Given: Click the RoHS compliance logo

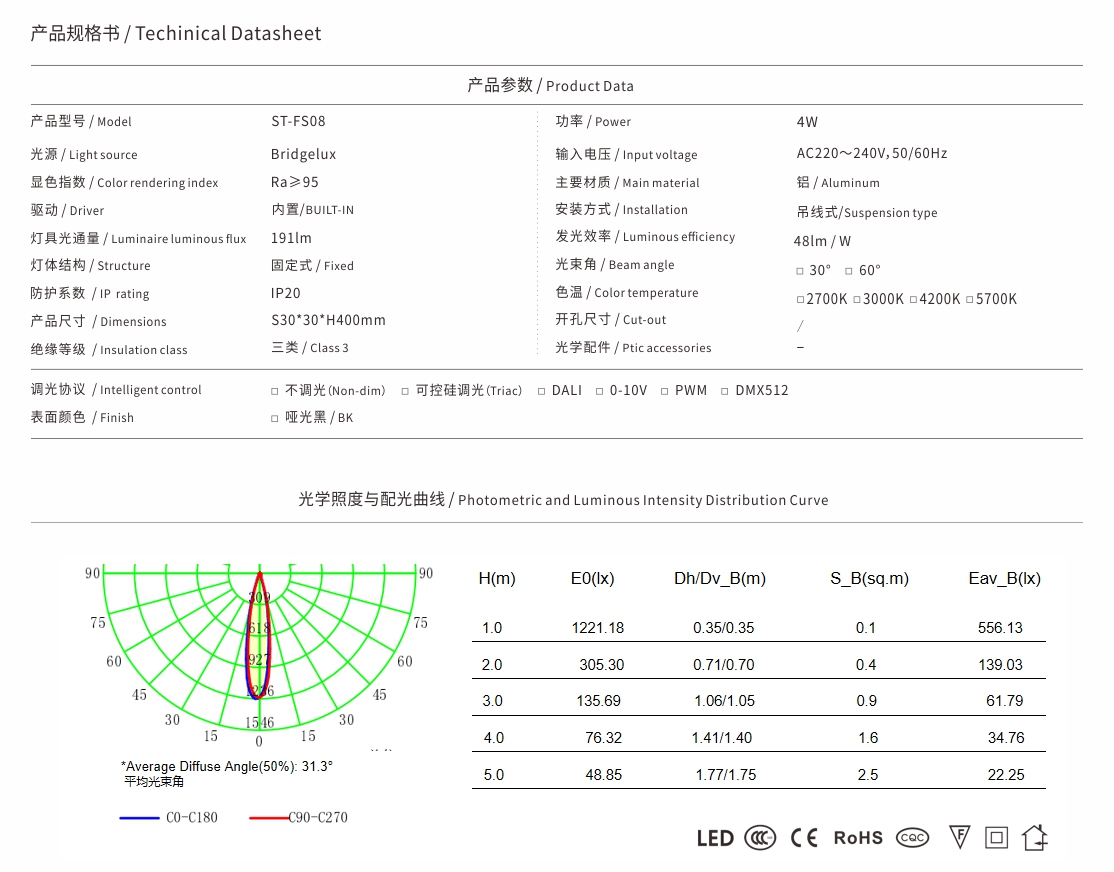Looking at the screenshot, I should pyautogui.click(x=858, y=838).
